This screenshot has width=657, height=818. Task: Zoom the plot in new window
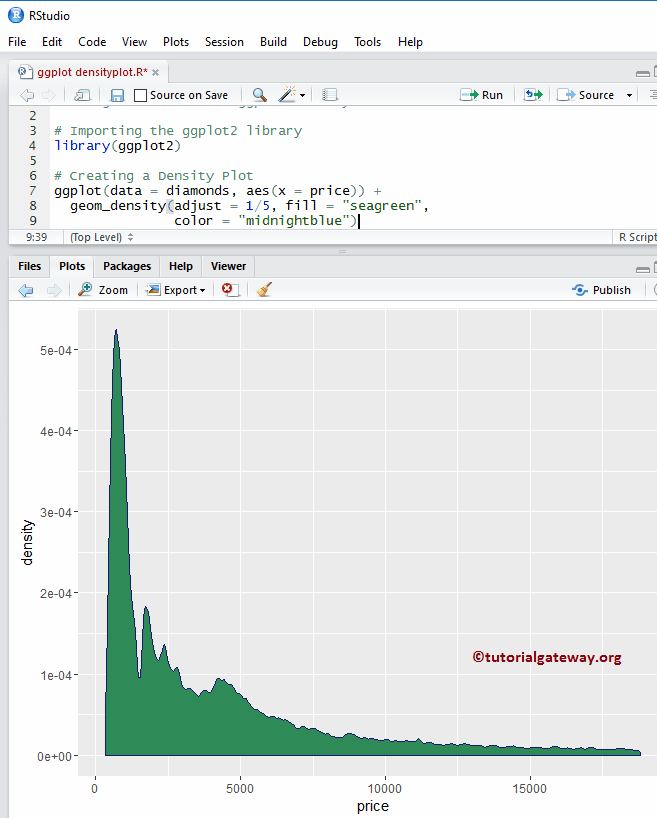pos(103,290)
